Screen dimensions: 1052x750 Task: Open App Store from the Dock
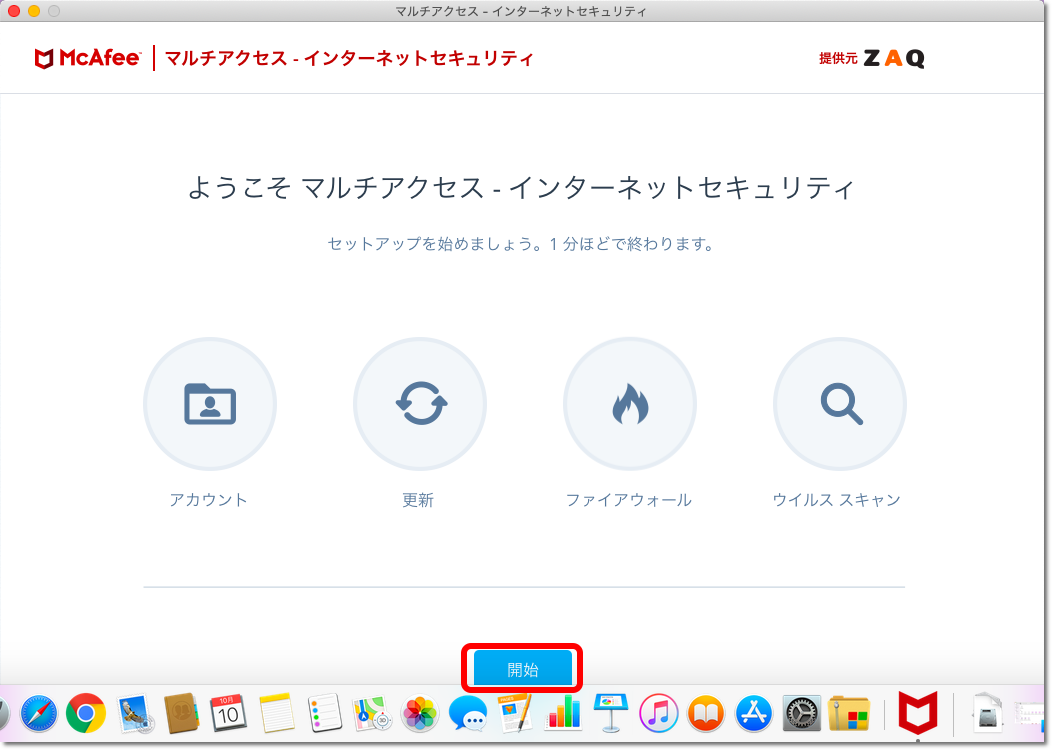click(x=753, y=713)
